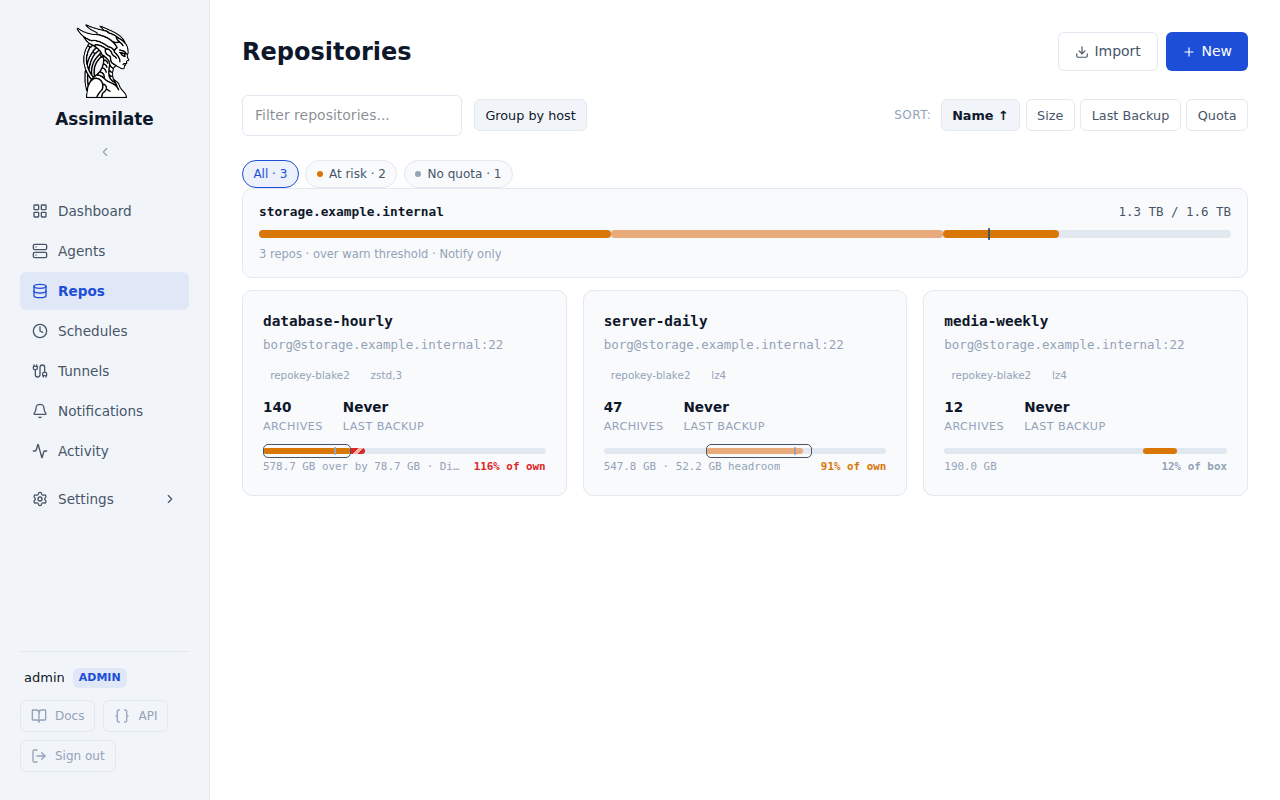Viewport: 1280px width, 800px height.
Task: Focus the Filter repositories field
Action: pyautogui.click(x=352, y=115)
